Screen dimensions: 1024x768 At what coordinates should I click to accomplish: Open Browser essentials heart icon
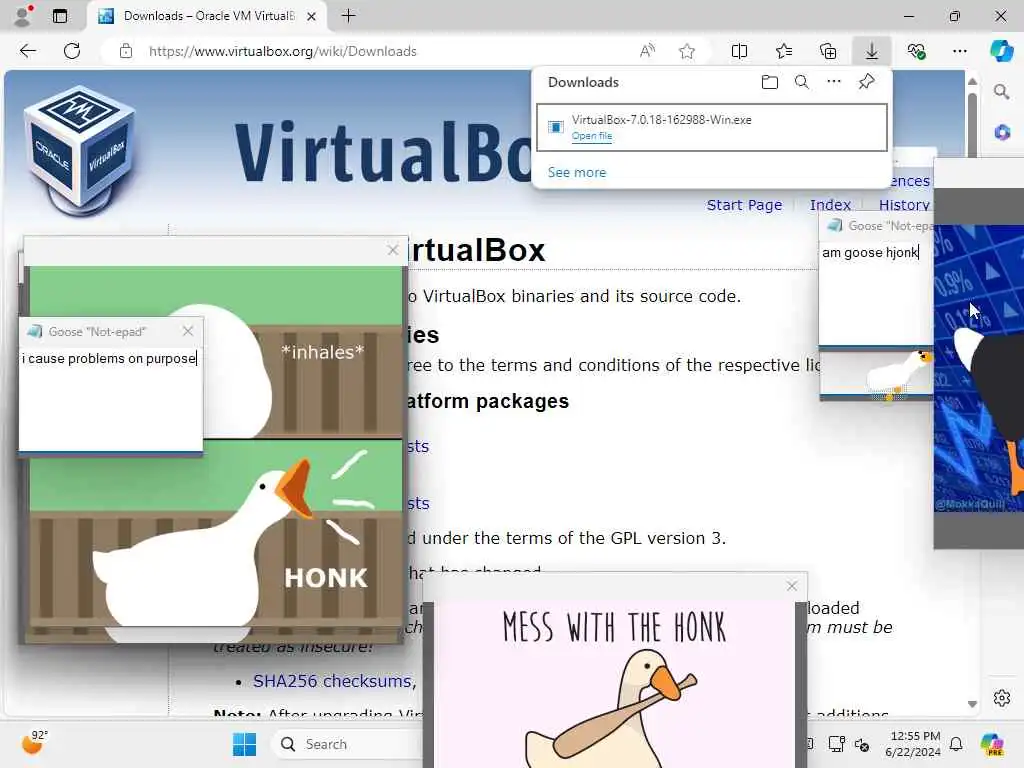(916, 51)
